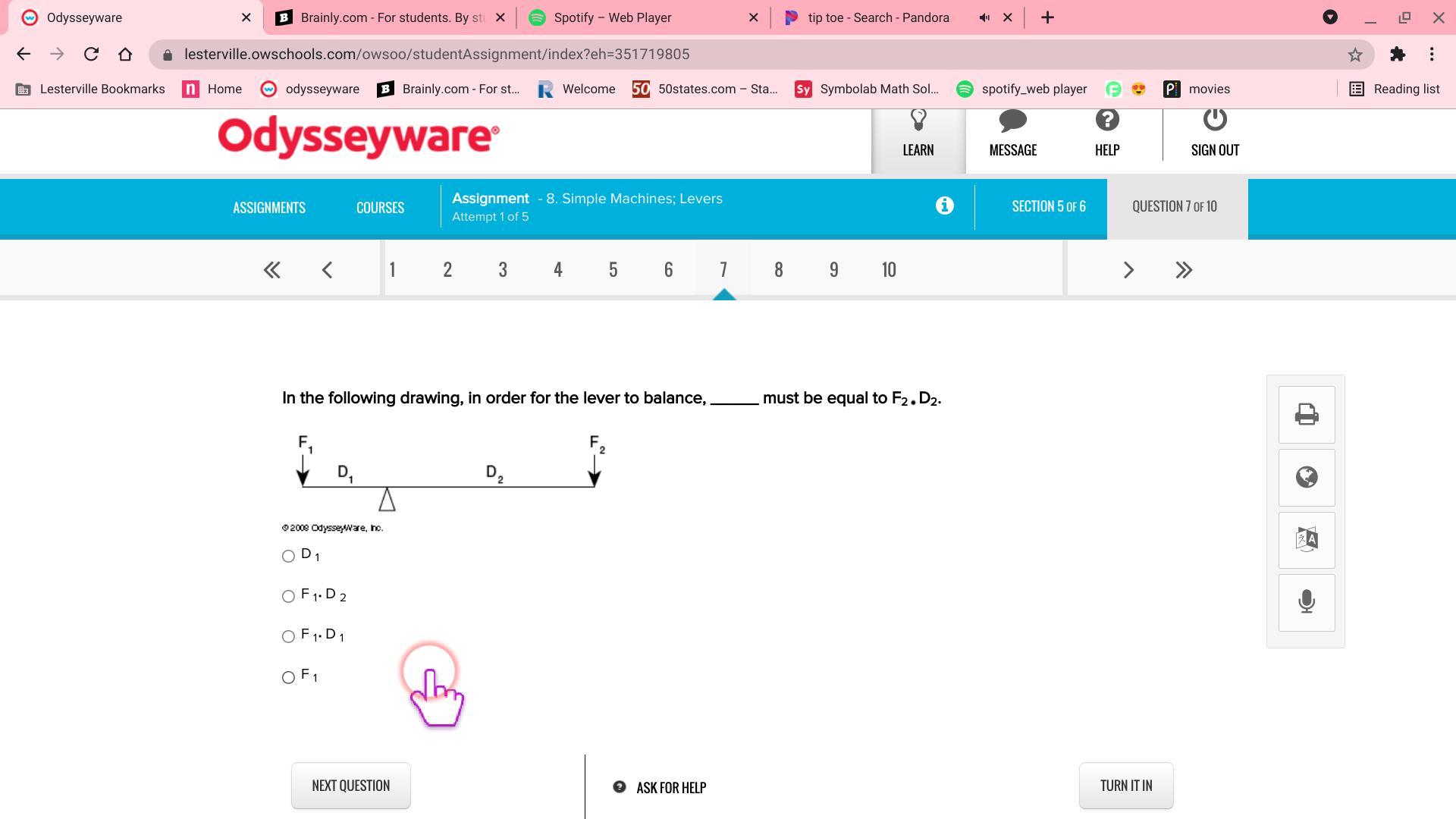Open the assignment info icon

(x=944, y=206)
